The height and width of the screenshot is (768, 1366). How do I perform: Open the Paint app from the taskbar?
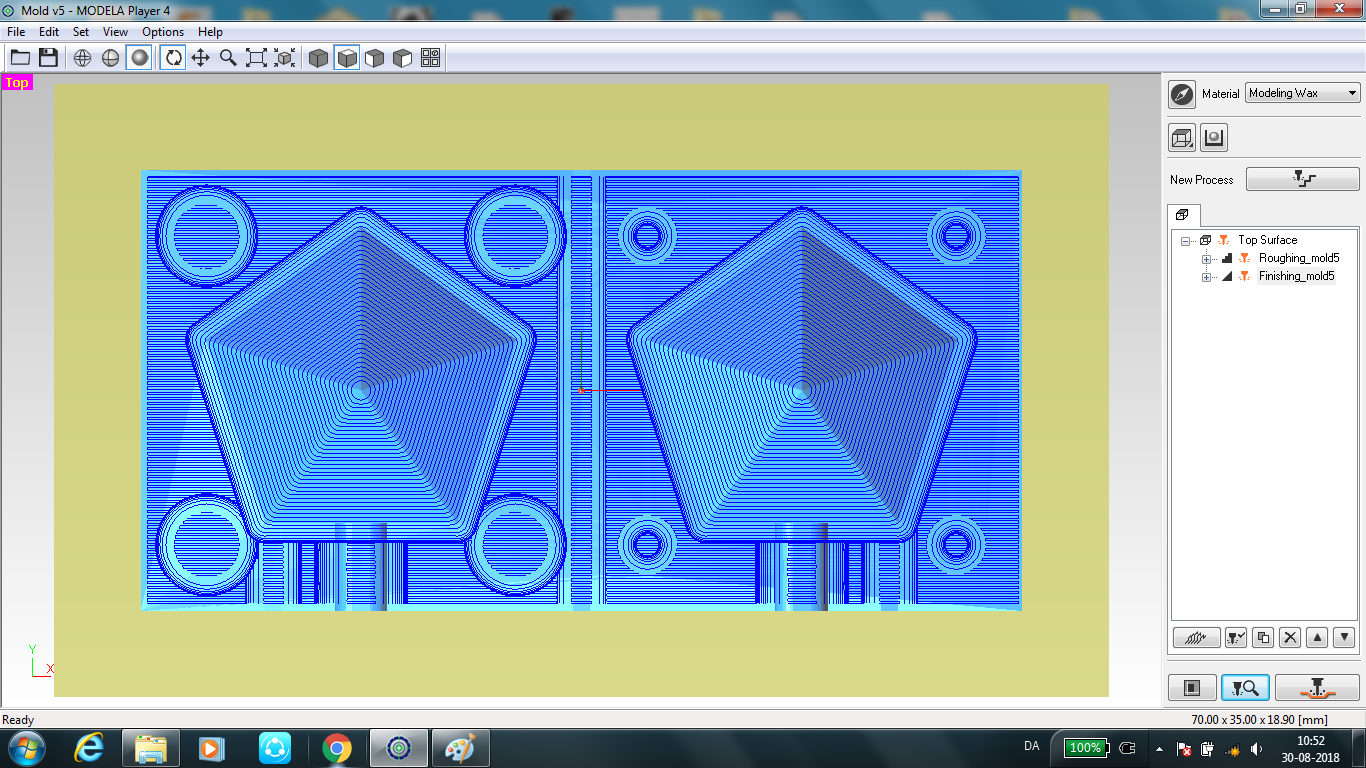pyautogui.click(x=461, y=748)
